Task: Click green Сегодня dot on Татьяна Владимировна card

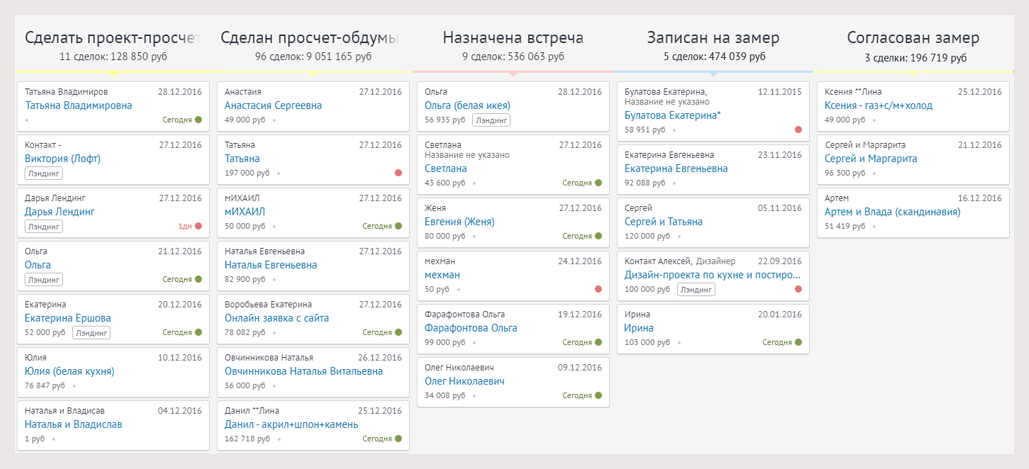Action: coord(199,119)
